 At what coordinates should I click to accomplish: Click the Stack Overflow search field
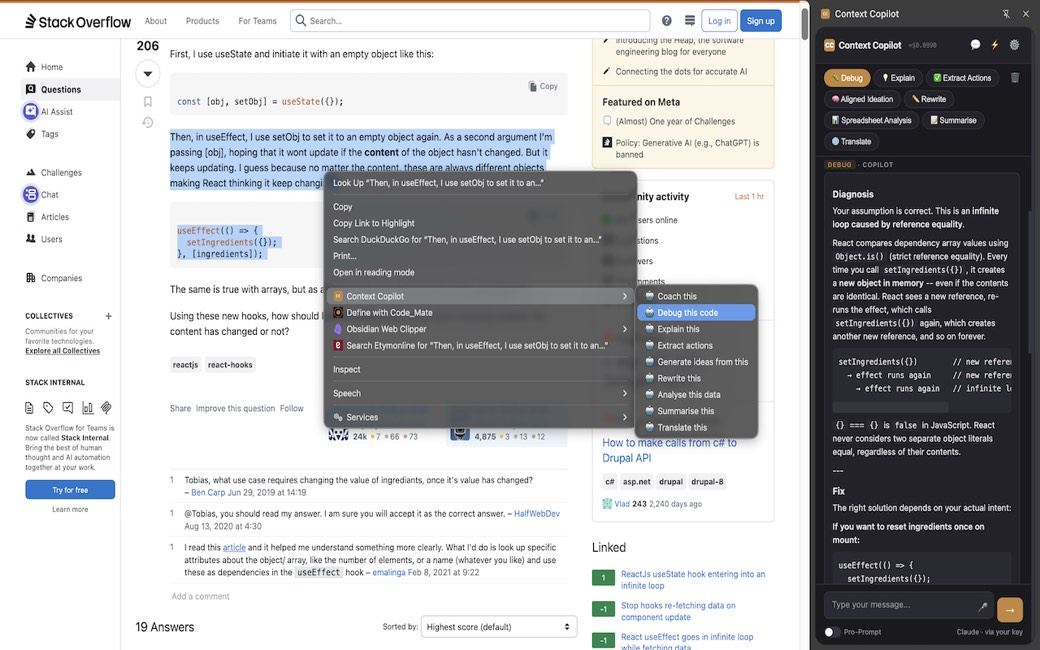point(470,21)
